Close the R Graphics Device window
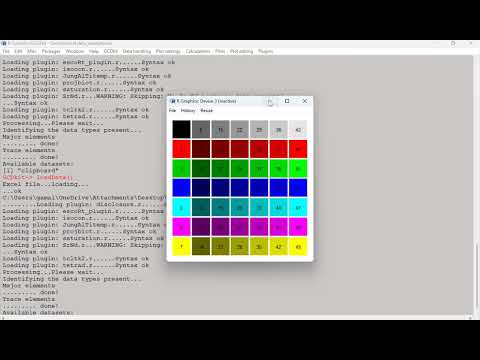Screen dimensions: 480x360 pos(305,101)
